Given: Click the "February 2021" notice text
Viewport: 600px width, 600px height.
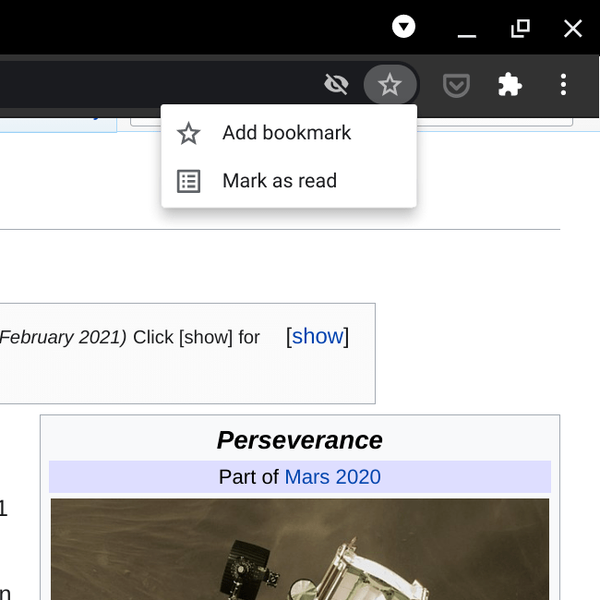Looking at the screenshot, I should pos(64,337).
